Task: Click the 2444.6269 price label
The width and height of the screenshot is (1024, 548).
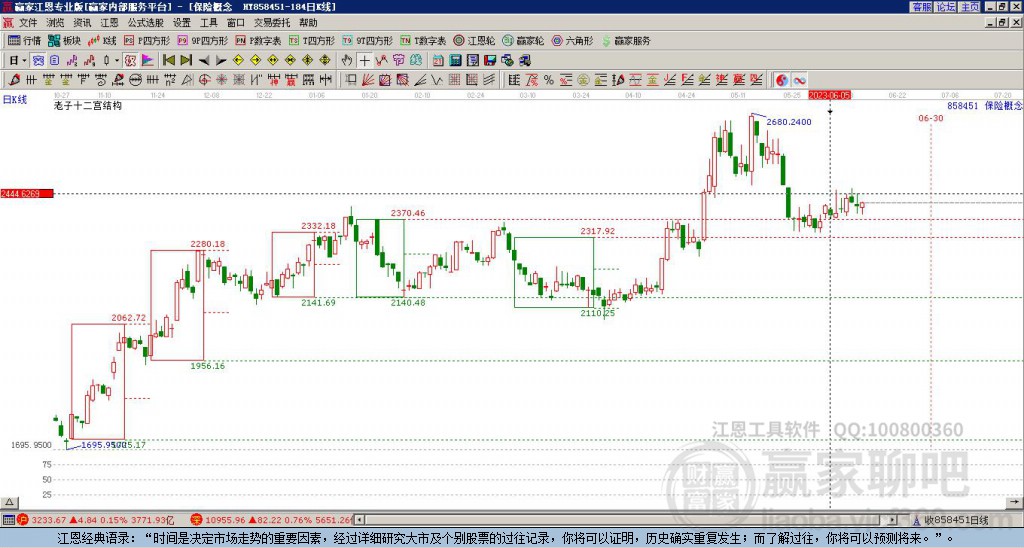Action: [x=27, y=193]
